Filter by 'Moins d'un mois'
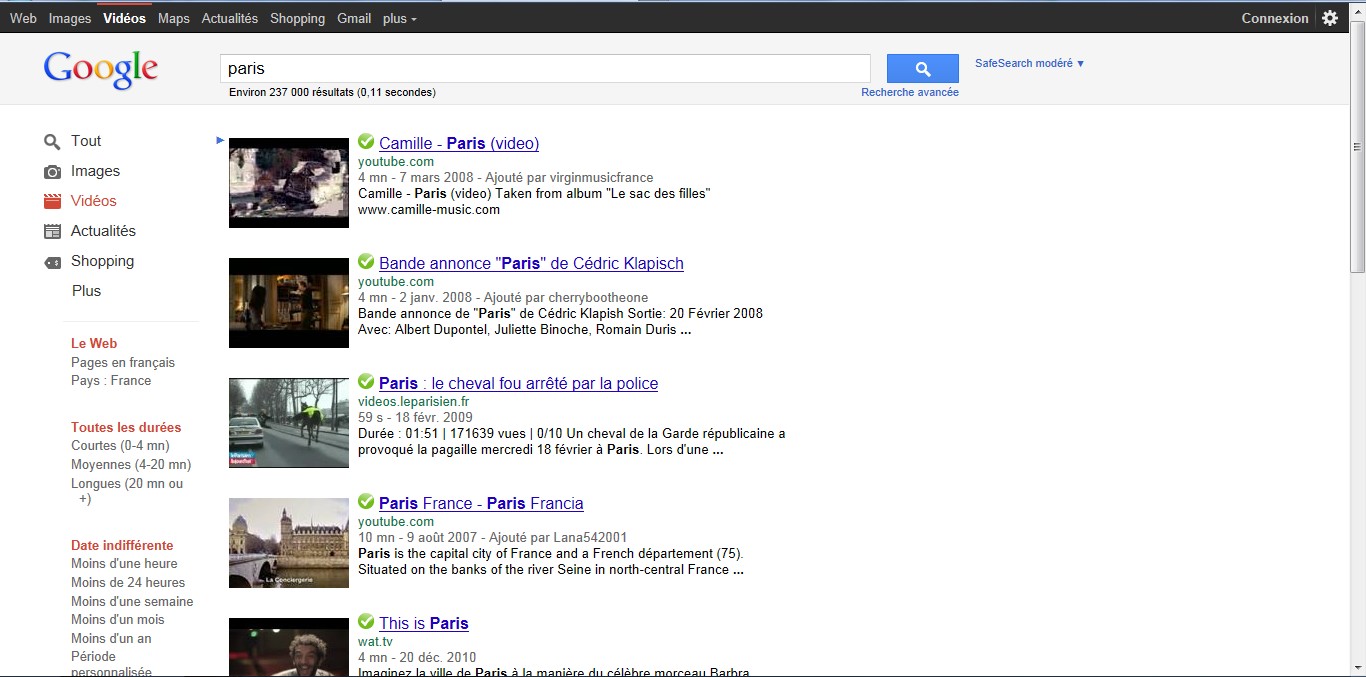 [x=118, y=619]
